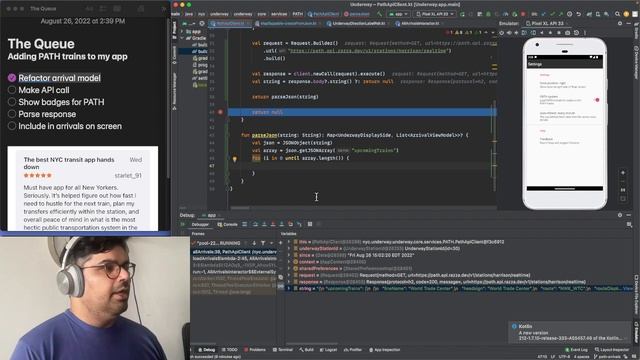Click Show Execution Point icon

click(244, 224)
